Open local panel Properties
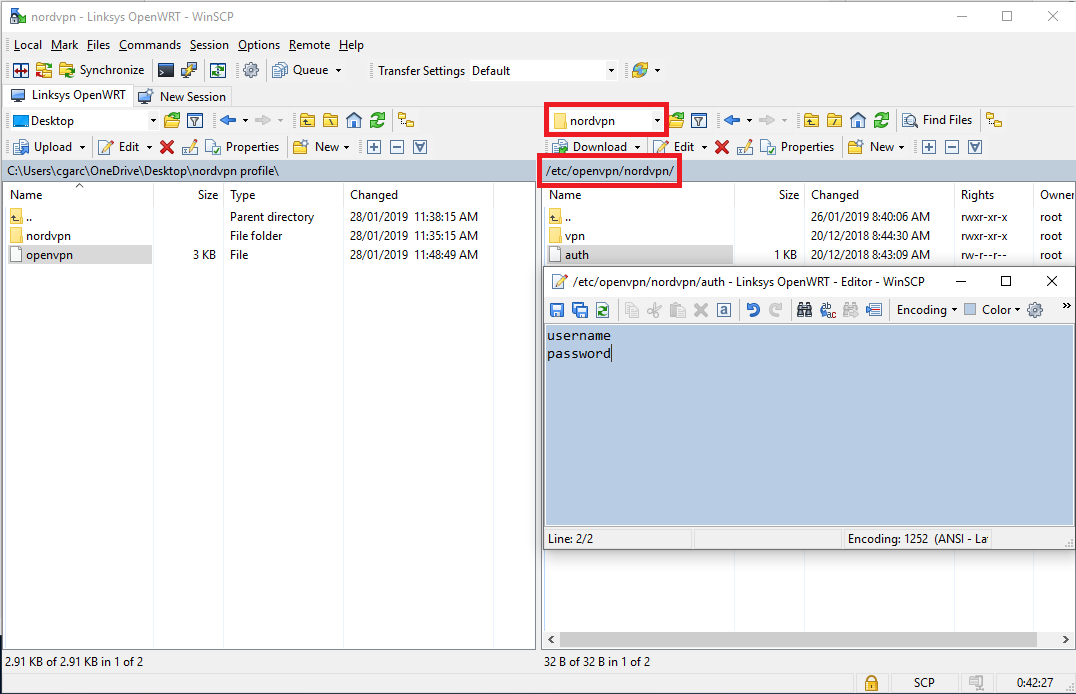1076x694 pixels. click(242, 147)
